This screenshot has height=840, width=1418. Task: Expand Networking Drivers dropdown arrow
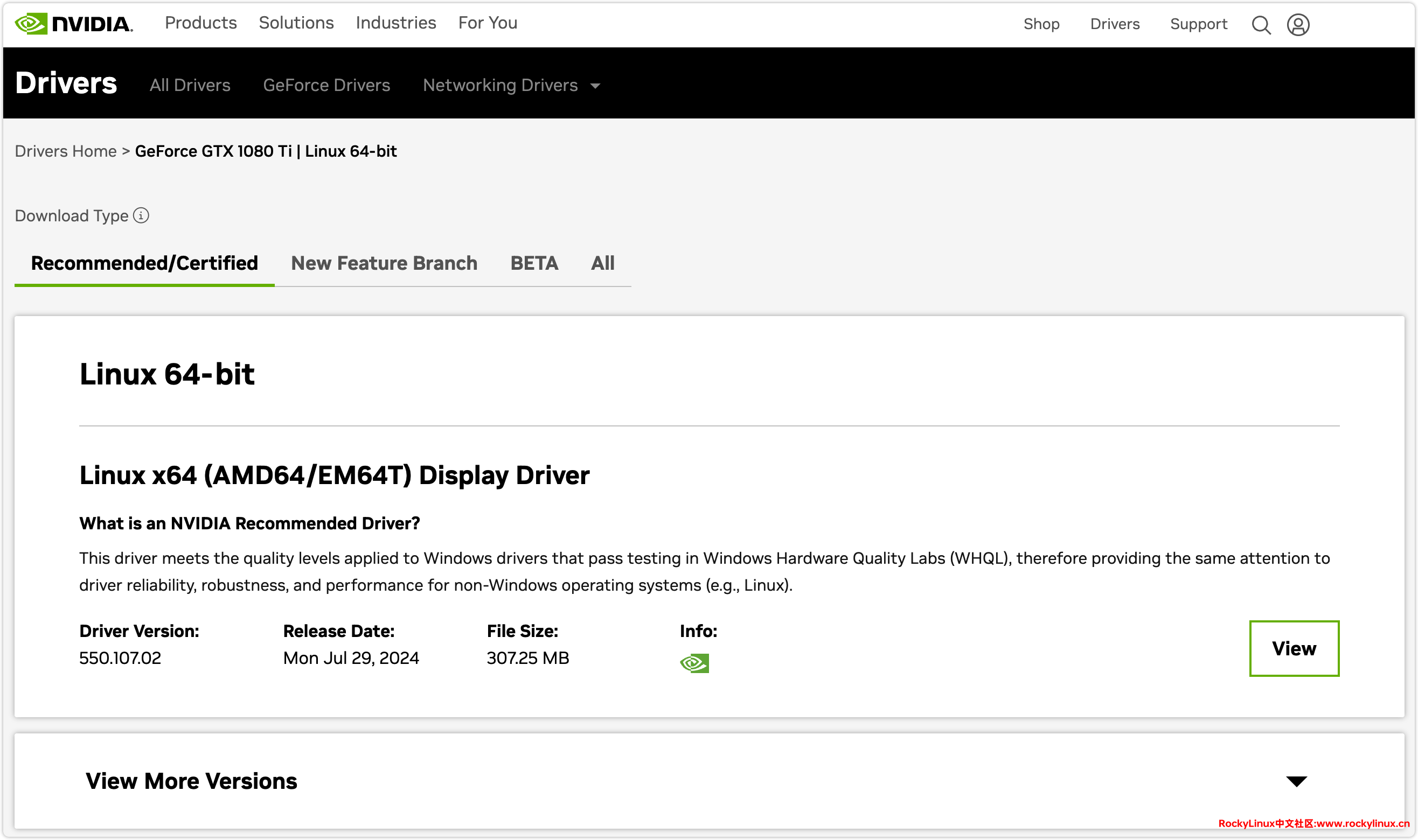[595, 86]
